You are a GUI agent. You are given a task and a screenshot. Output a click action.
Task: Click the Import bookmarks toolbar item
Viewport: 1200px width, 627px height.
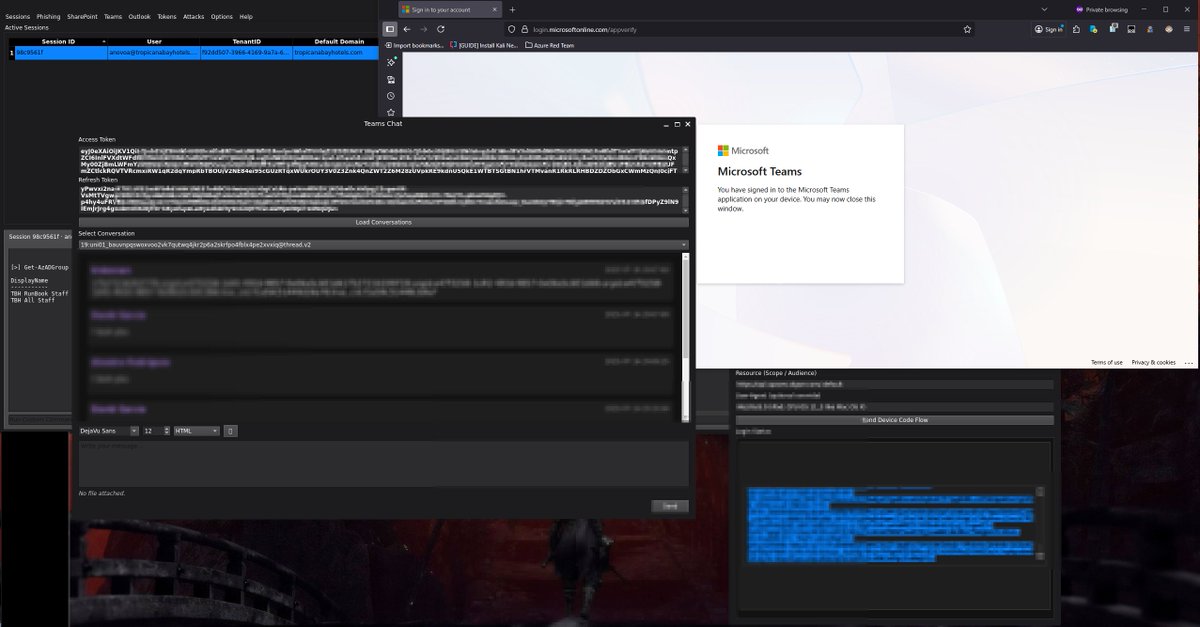414,45
